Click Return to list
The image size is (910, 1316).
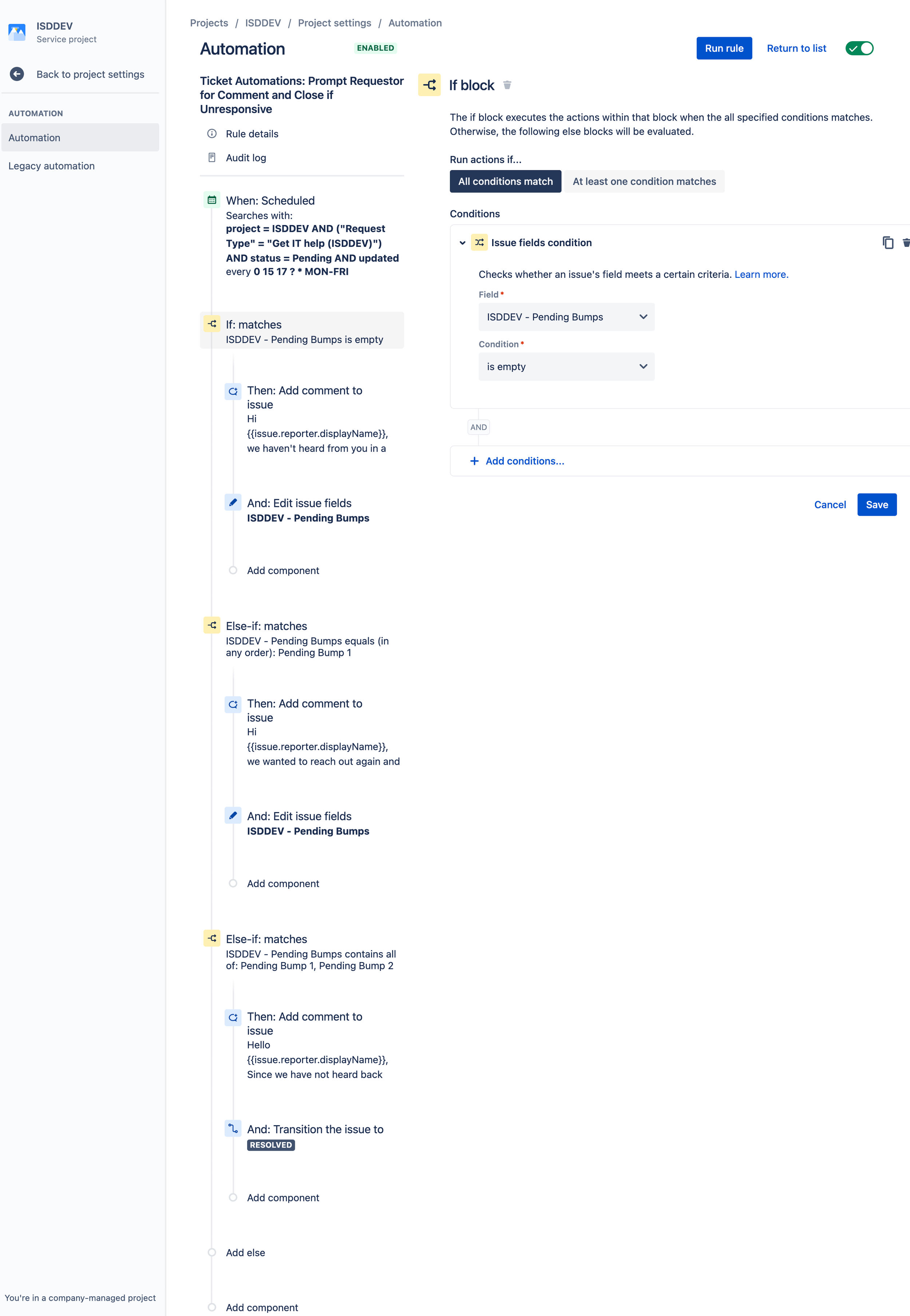point(796,48)
